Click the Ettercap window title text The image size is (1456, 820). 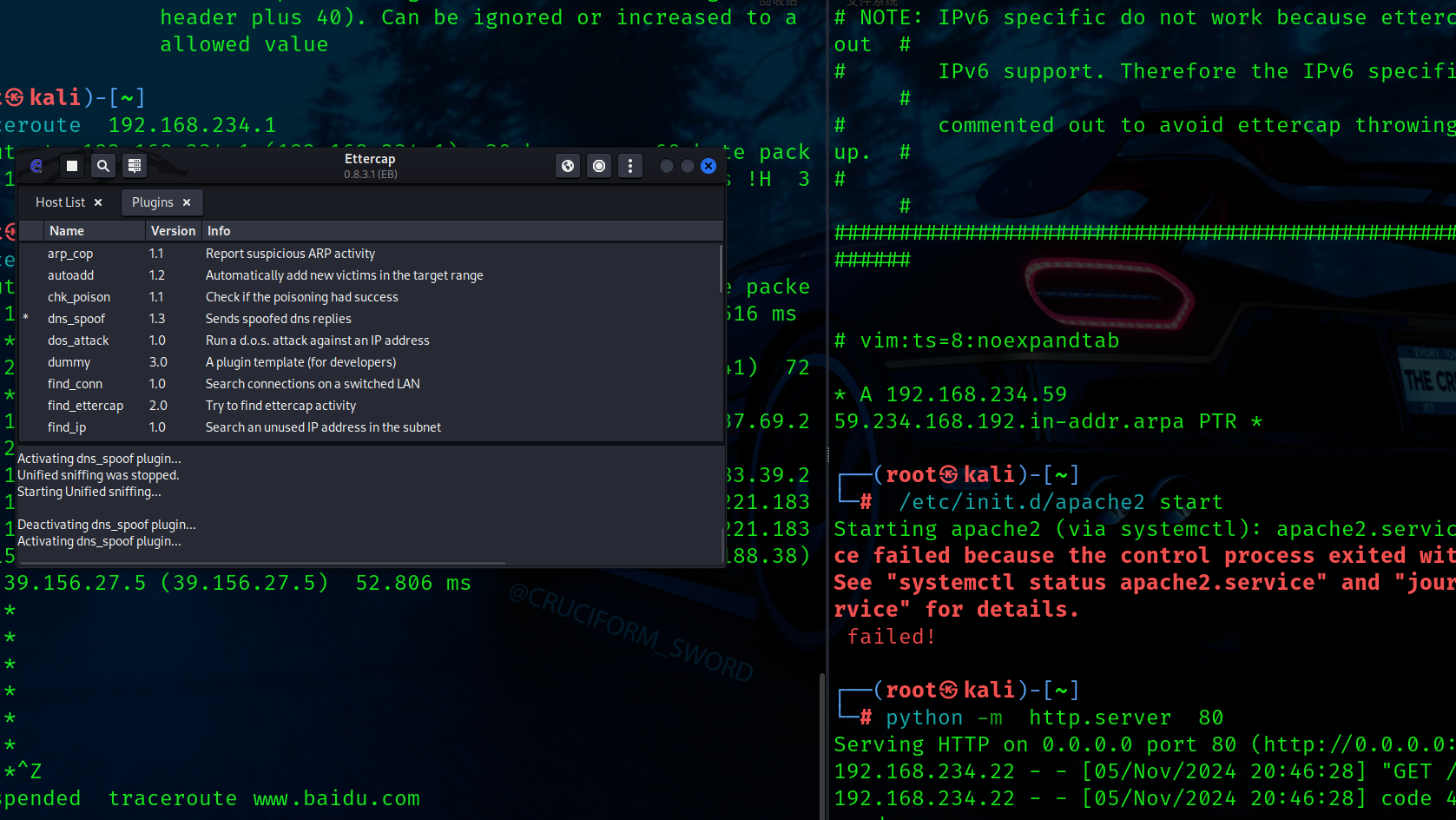(370, 159)
